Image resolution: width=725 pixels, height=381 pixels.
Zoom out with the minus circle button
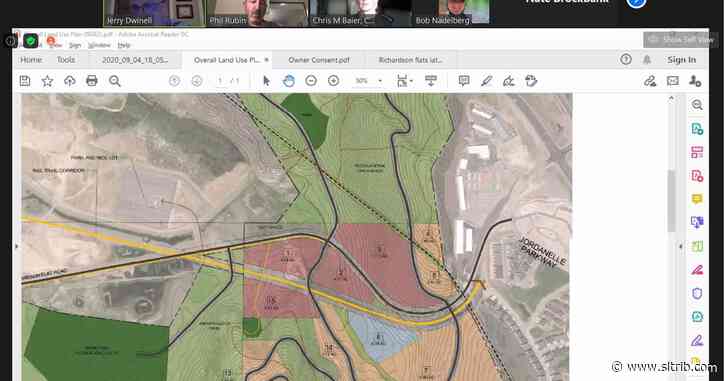(311, 81)
